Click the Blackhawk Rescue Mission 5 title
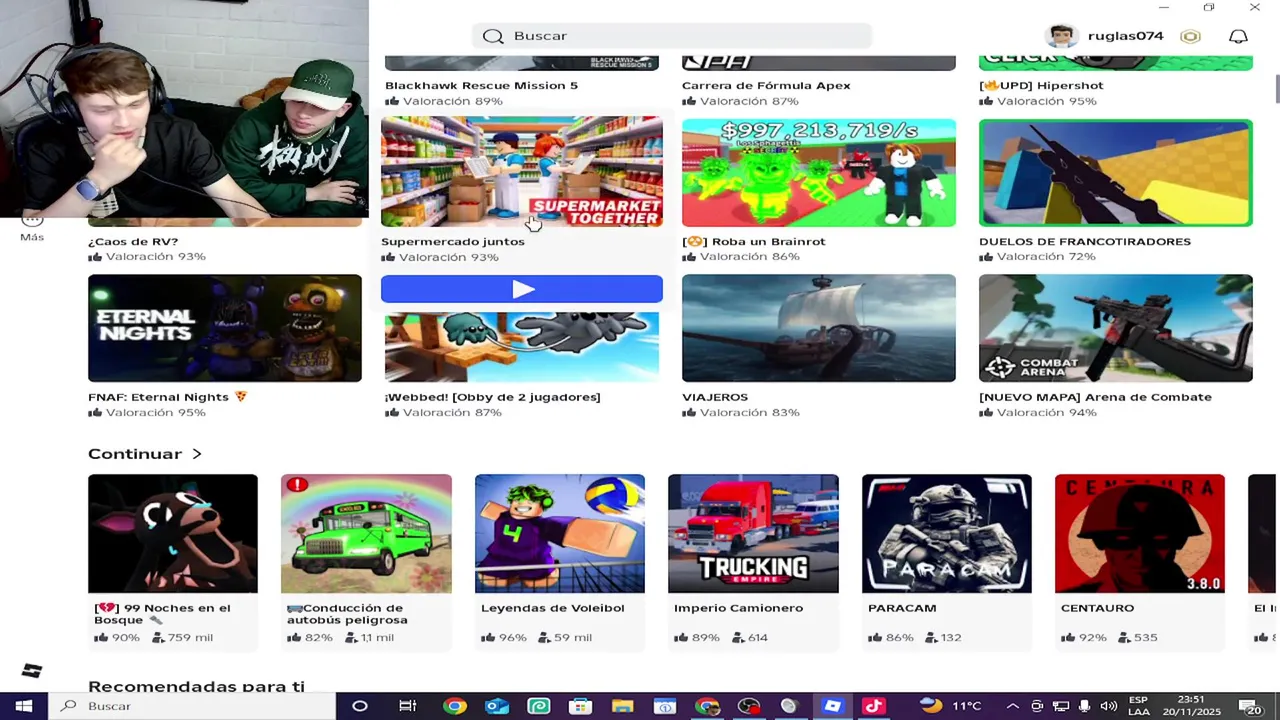 [x=481, y=85]
